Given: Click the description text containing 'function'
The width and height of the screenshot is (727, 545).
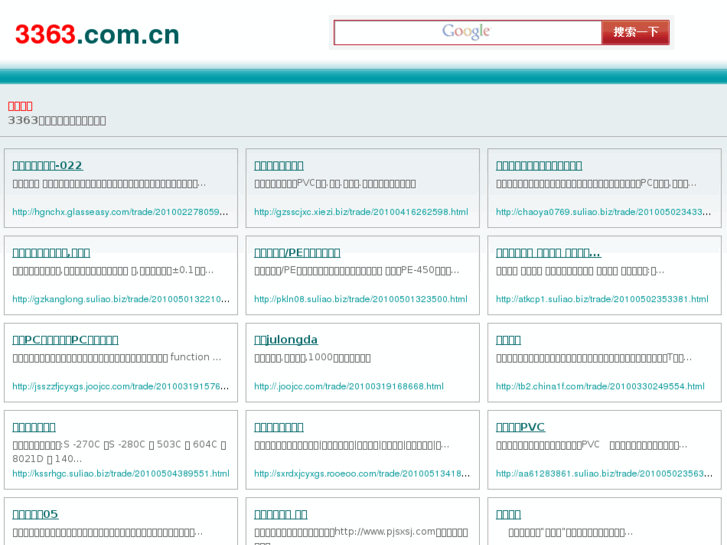Looking at the screenshot, I should (x=117, y=358).
